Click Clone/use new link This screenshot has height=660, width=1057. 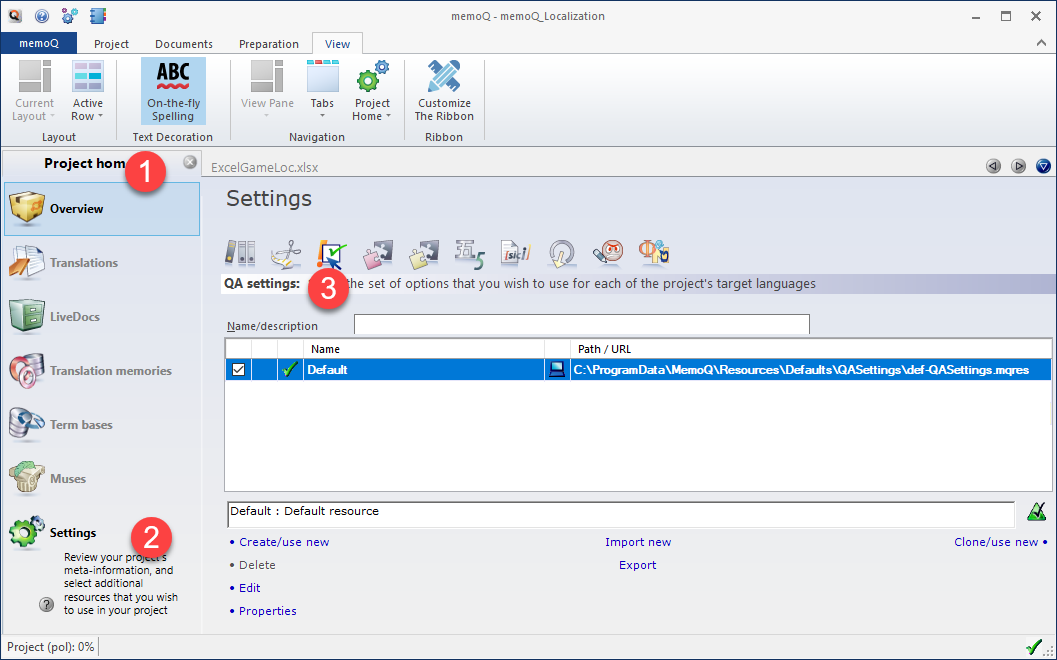[x=996, y=542]
